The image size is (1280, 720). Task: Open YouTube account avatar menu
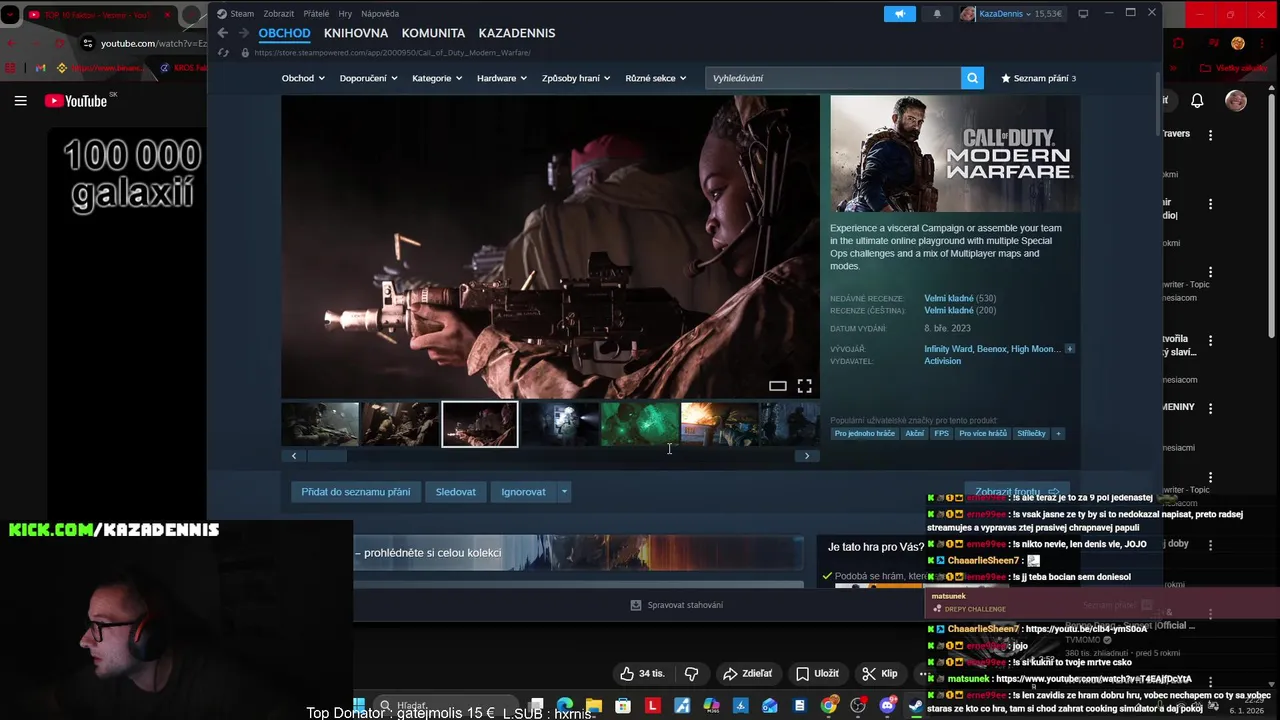click(x=1236, y=101)
